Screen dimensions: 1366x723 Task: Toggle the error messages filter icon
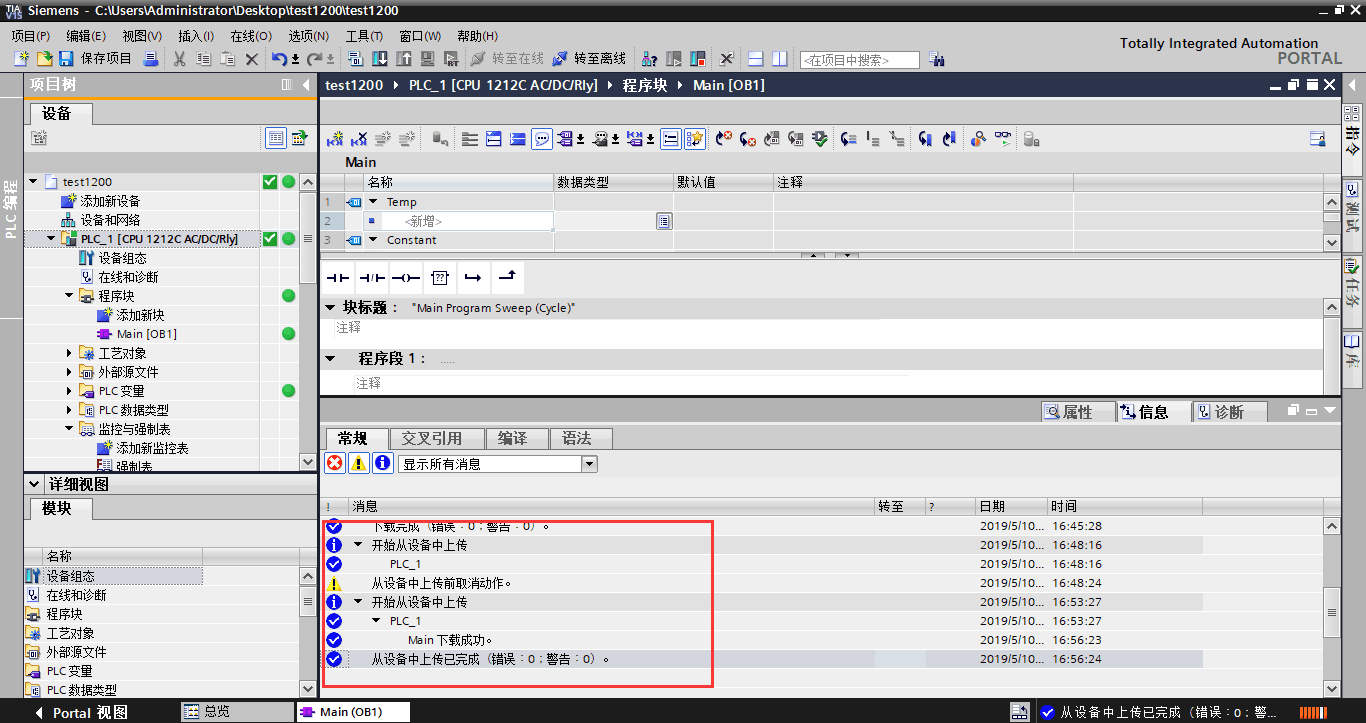(334, 462)
